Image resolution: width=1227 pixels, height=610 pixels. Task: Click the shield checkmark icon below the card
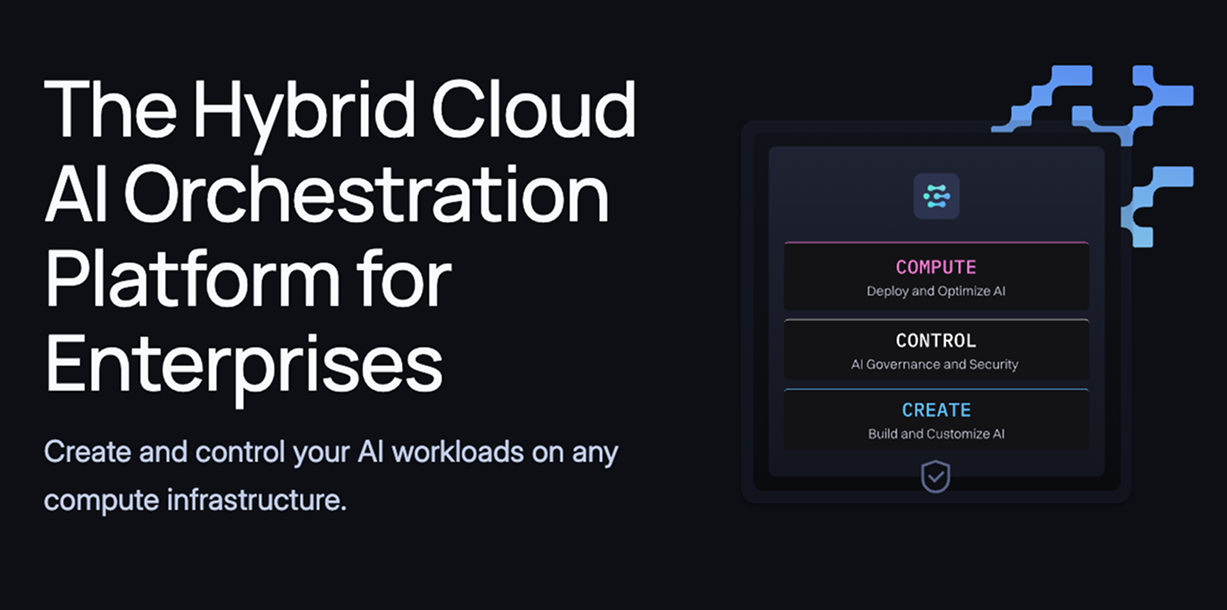936,477
